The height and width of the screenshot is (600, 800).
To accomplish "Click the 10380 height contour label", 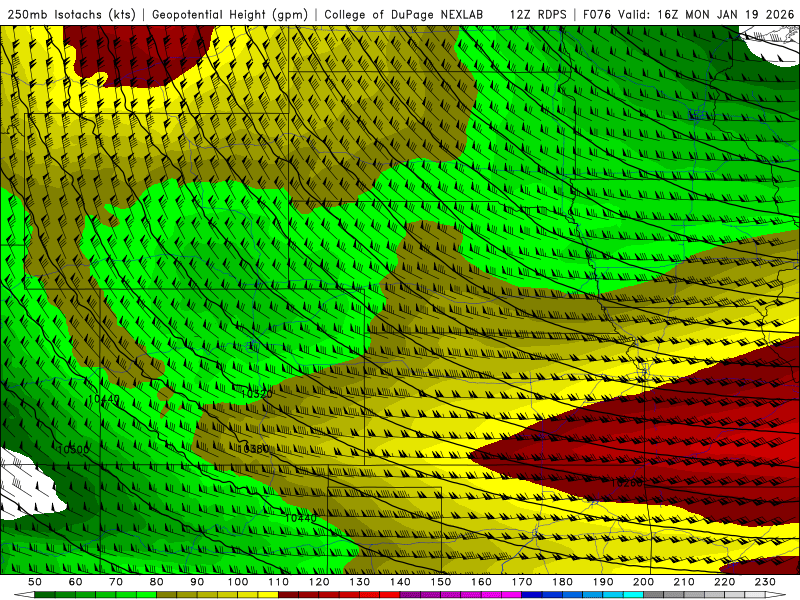I will pyautogui.click(x=253, y=449).
